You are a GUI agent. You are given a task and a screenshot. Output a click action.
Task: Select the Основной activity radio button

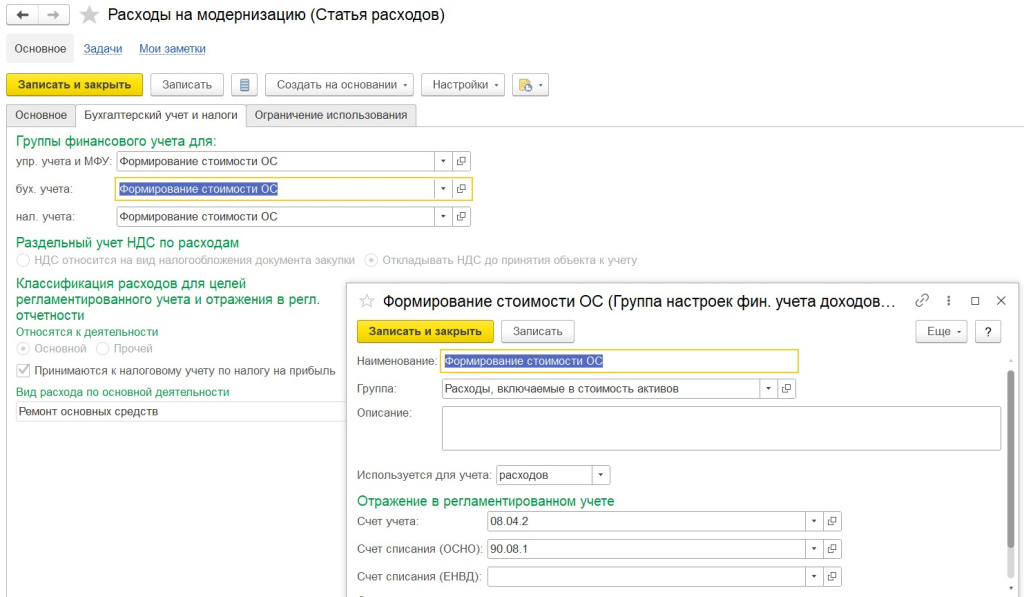23,349
